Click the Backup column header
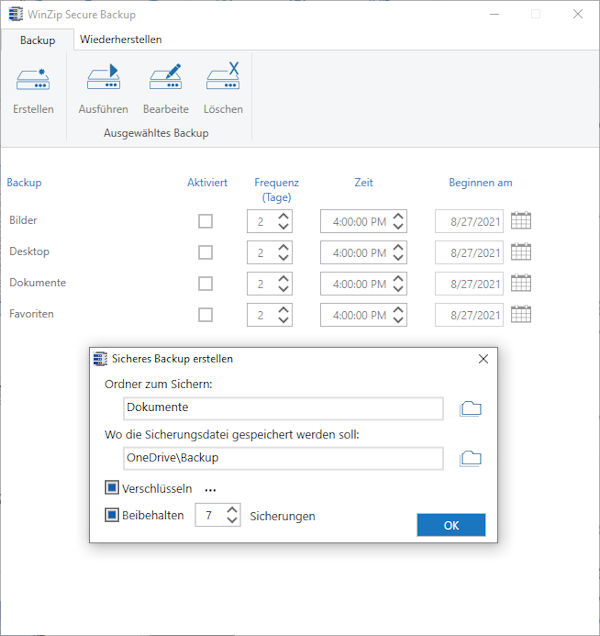This screenshot has width=600, height=636. 24,183
